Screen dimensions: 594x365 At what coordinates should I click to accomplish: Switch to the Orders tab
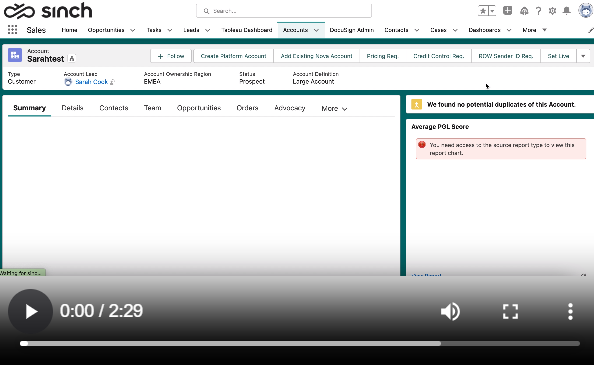247,108
